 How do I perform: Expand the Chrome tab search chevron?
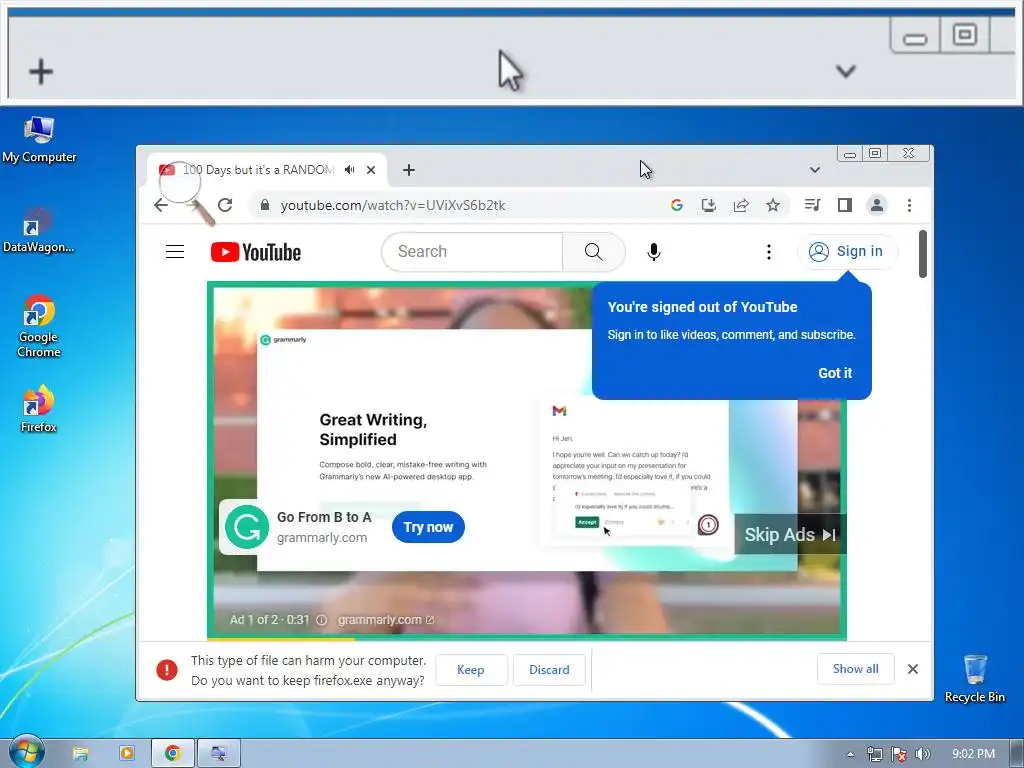click(814, 170)
